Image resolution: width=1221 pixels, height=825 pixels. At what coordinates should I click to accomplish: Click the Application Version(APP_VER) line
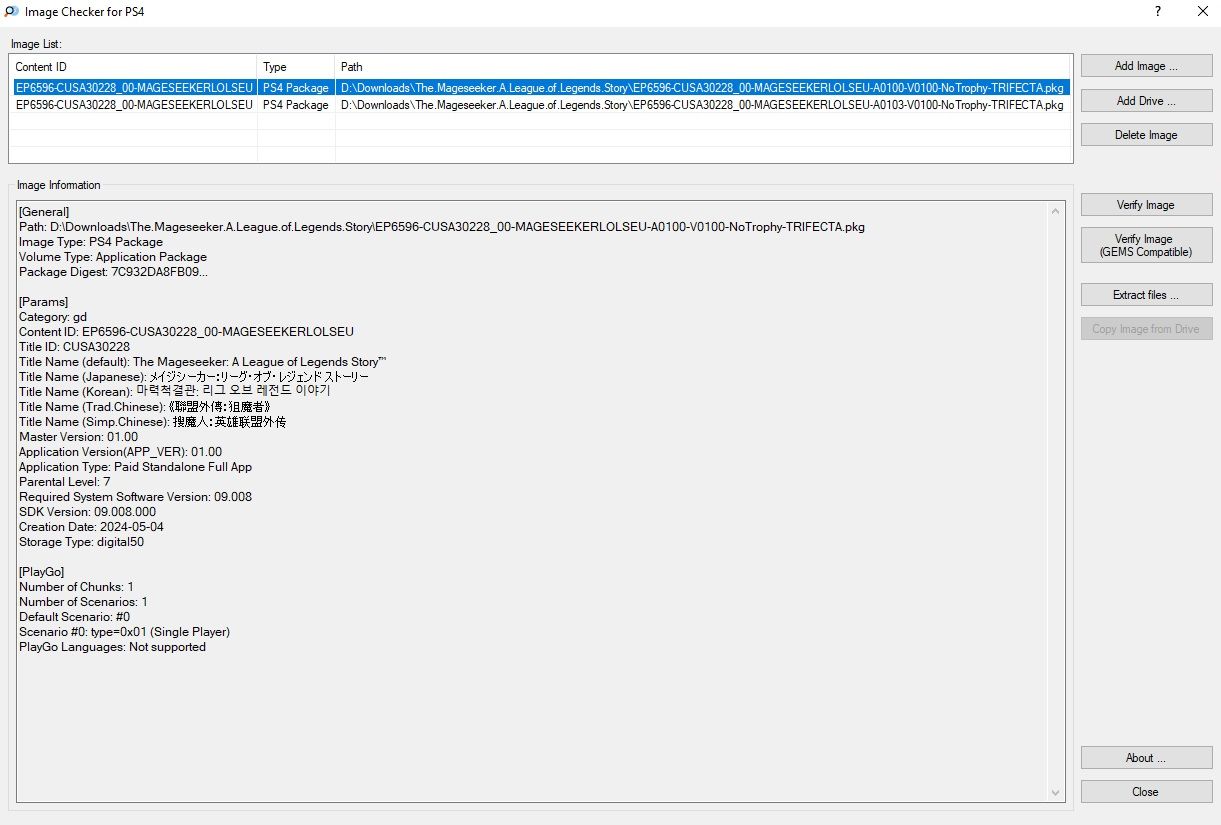click(120, 452)
